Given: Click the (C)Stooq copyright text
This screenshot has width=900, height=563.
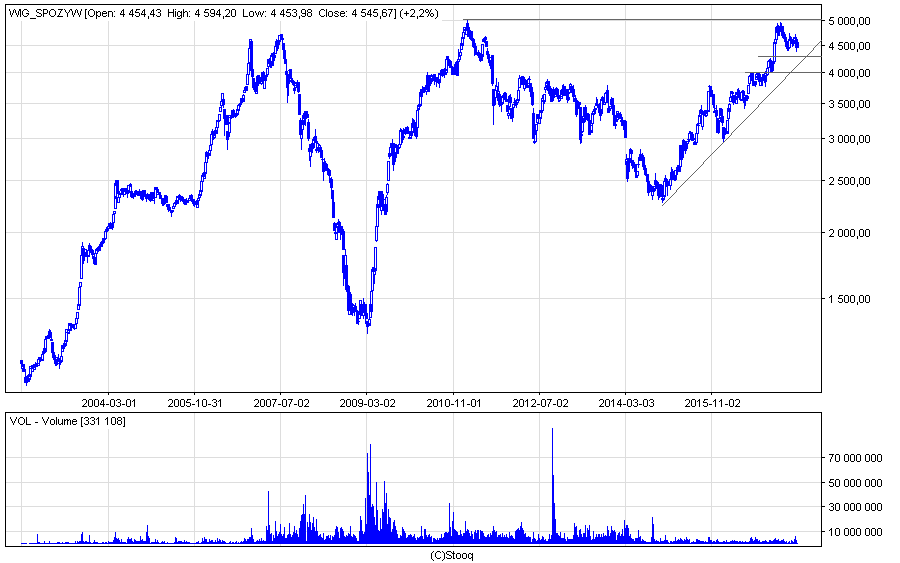Looking at the screenshot, I should 452,555.
